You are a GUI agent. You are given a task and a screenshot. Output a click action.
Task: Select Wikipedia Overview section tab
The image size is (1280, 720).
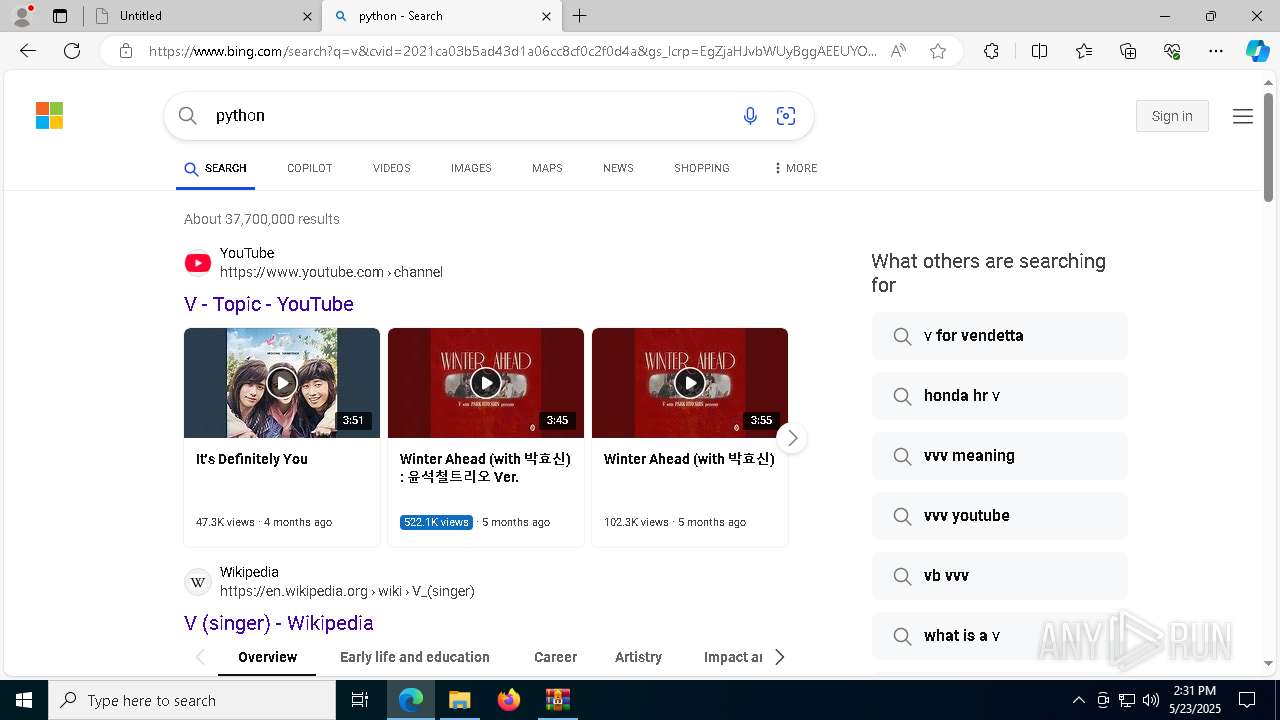tap(267, 657)
